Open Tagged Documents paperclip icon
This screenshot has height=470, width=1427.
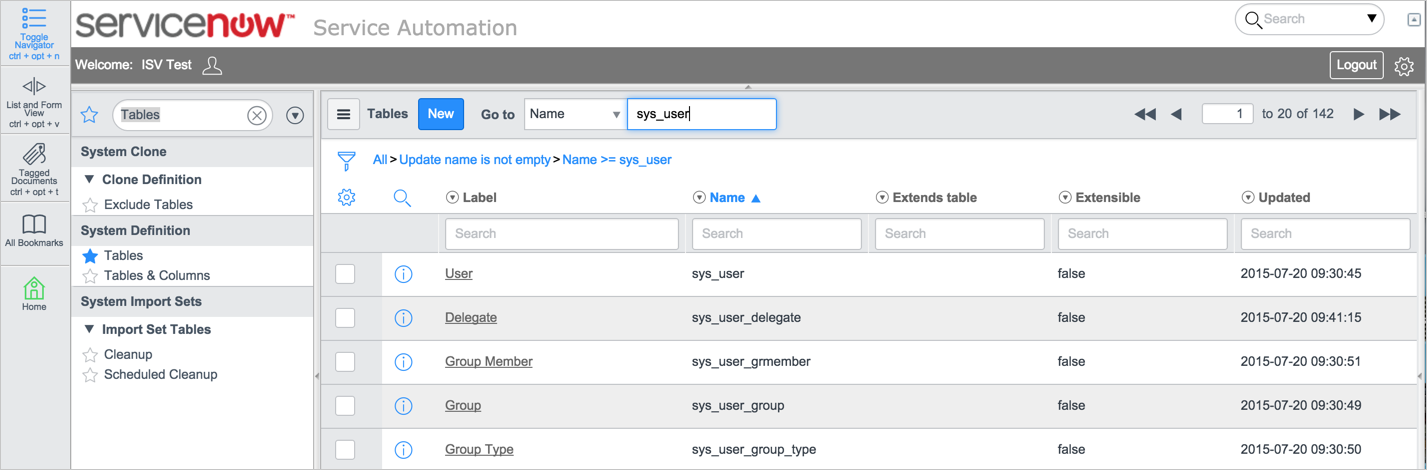click(x=34, y=154)
